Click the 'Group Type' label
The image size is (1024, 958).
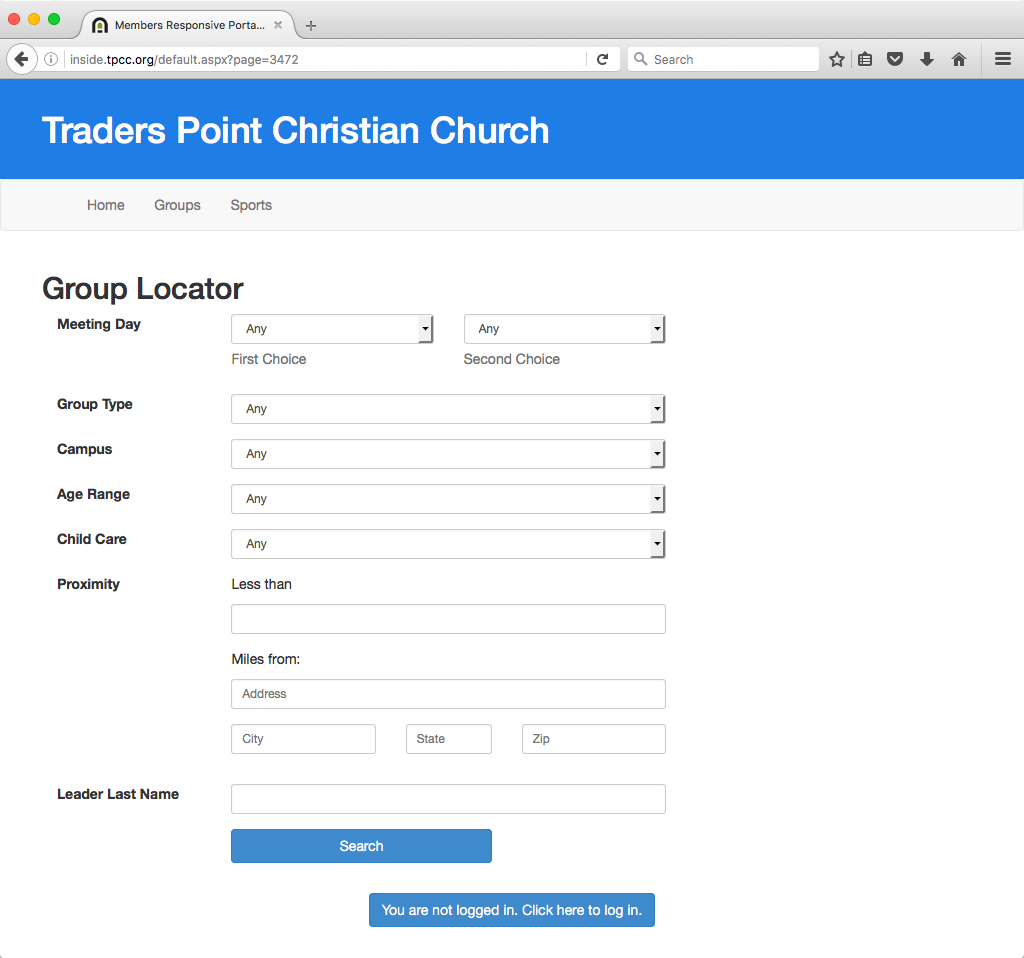click(95, 404)
